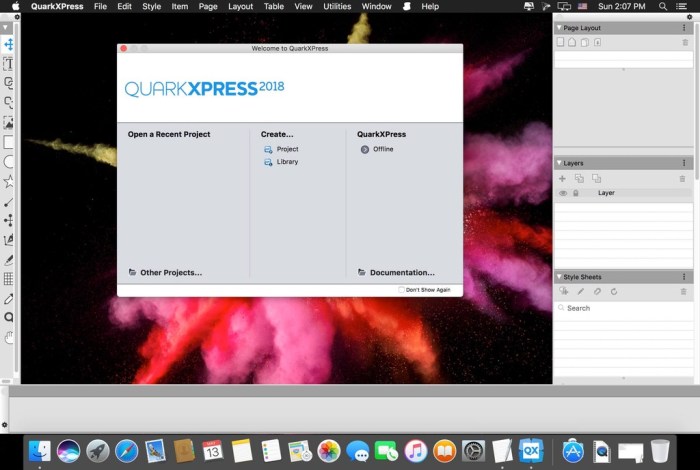Click gear icon atop tools palette
This screenshot has width=700, height=470.
(17, 17)
